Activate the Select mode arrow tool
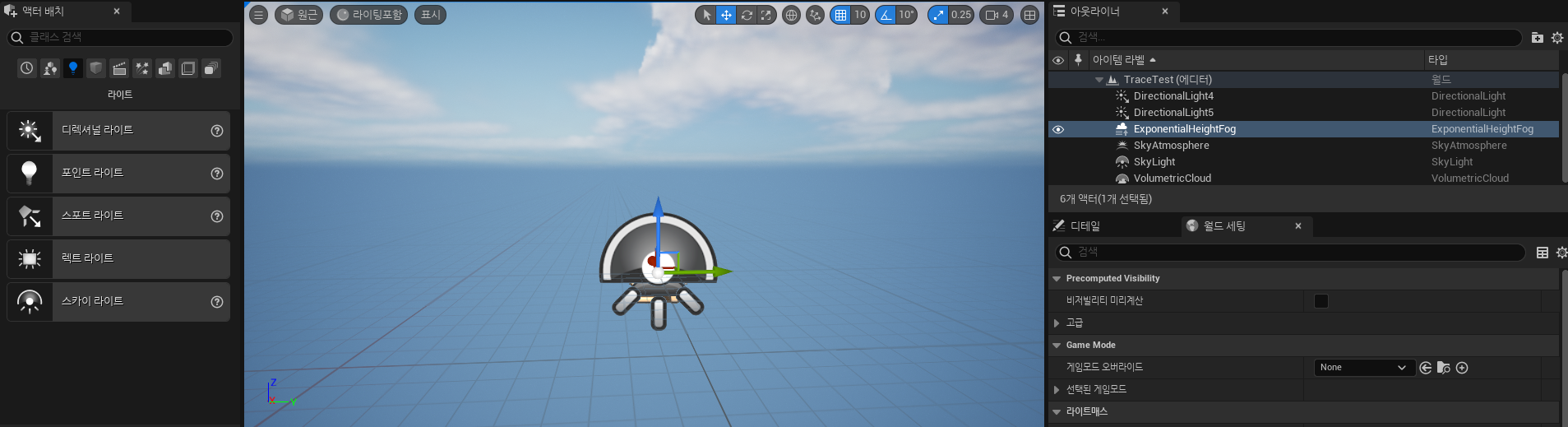The image size is (1568, 427). 706,15
